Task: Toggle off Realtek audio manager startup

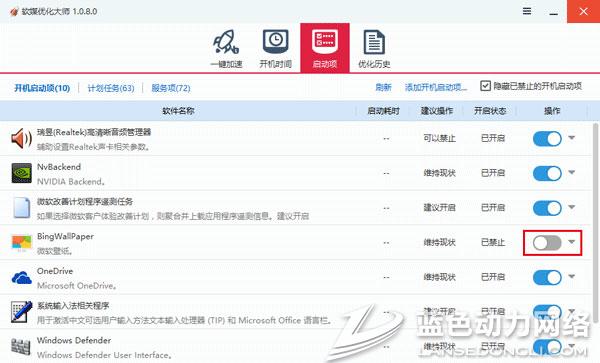Action: tap(547, 138)
